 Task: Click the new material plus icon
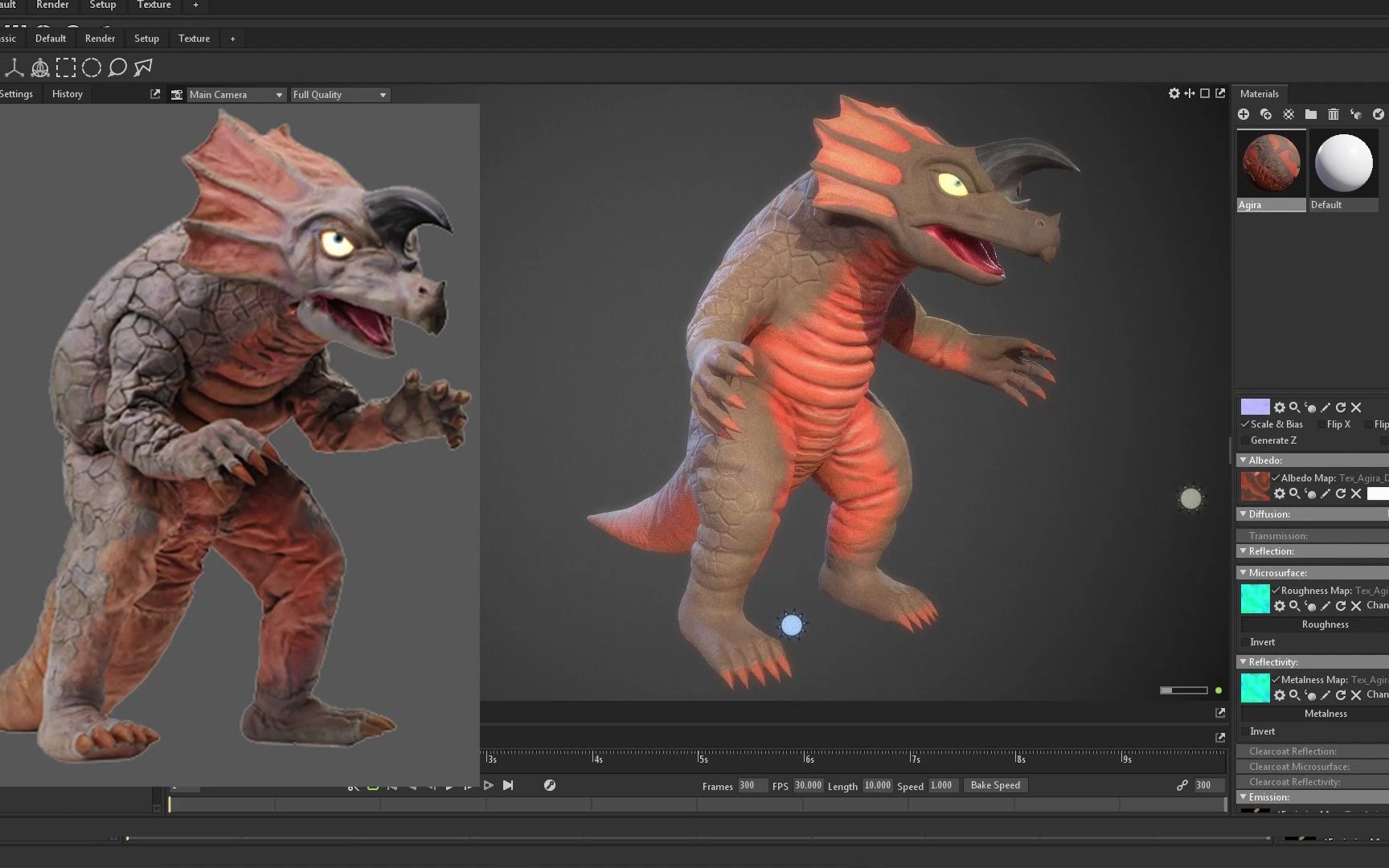[x=1244, y=115]
